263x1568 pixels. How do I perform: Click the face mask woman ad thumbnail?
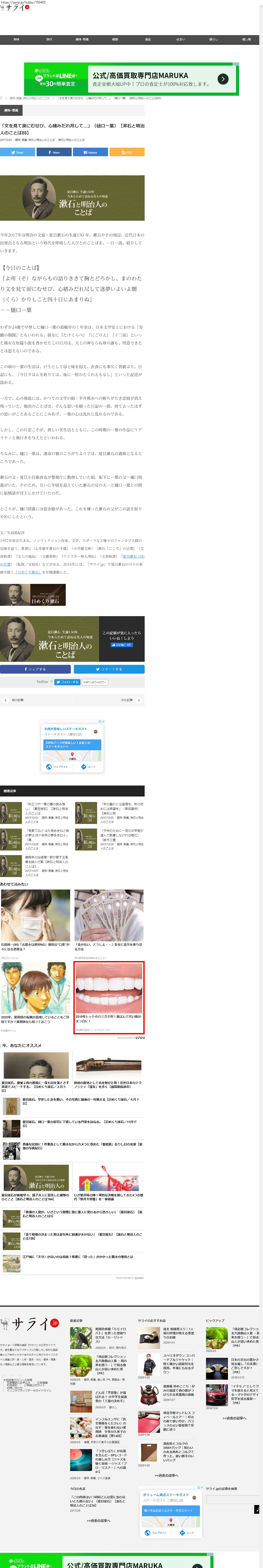click(35, 915)
